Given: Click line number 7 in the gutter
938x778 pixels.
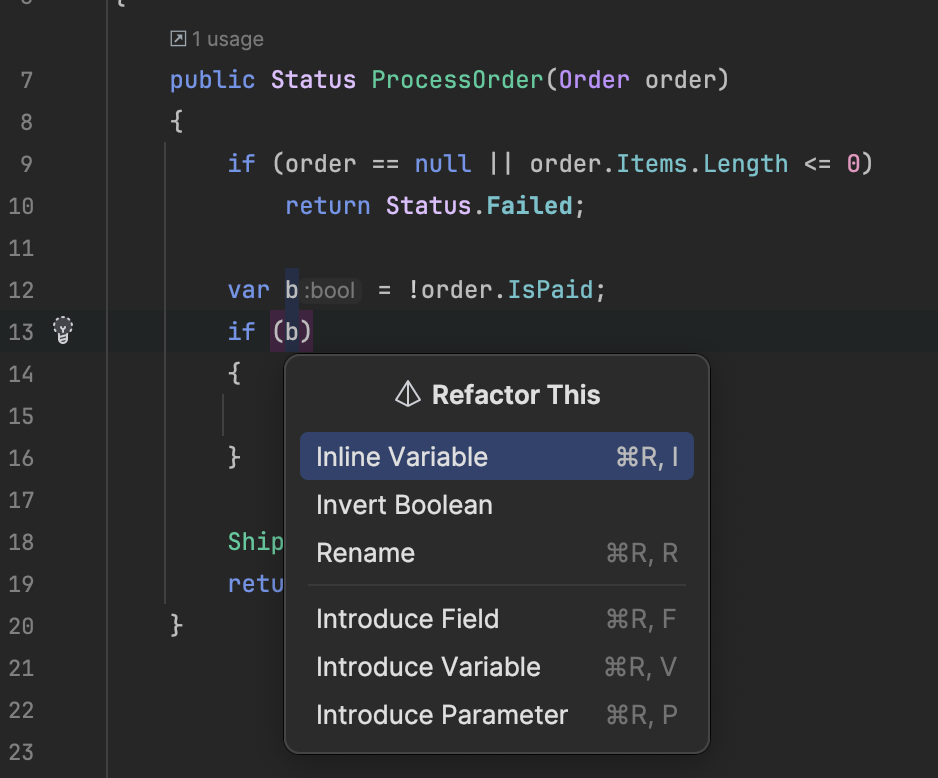Looking at the screenshot, I should pyautogui.click(x=26, y=80).
